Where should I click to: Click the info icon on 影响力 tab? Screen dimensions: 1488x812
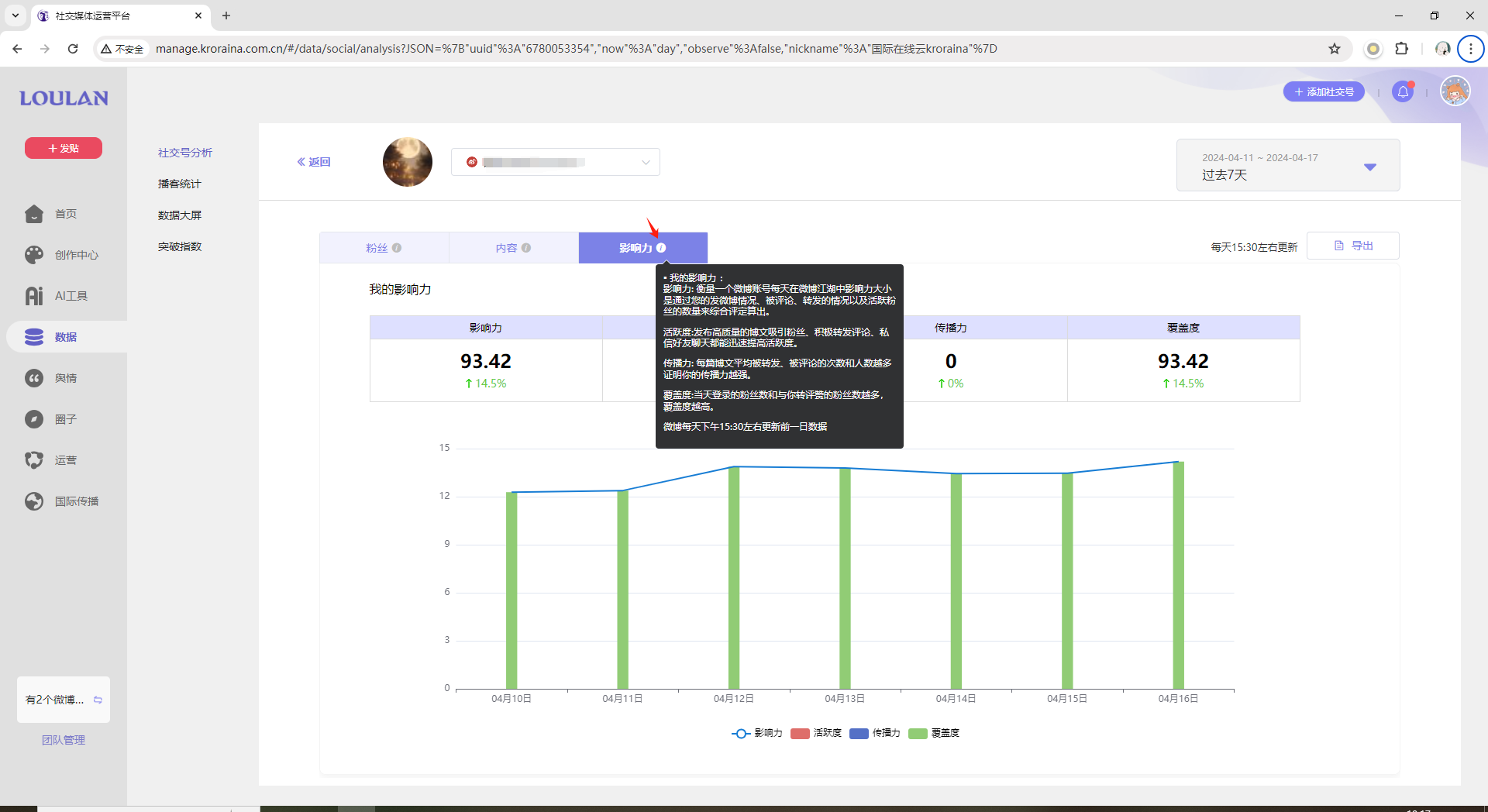[x=661, y=248]
